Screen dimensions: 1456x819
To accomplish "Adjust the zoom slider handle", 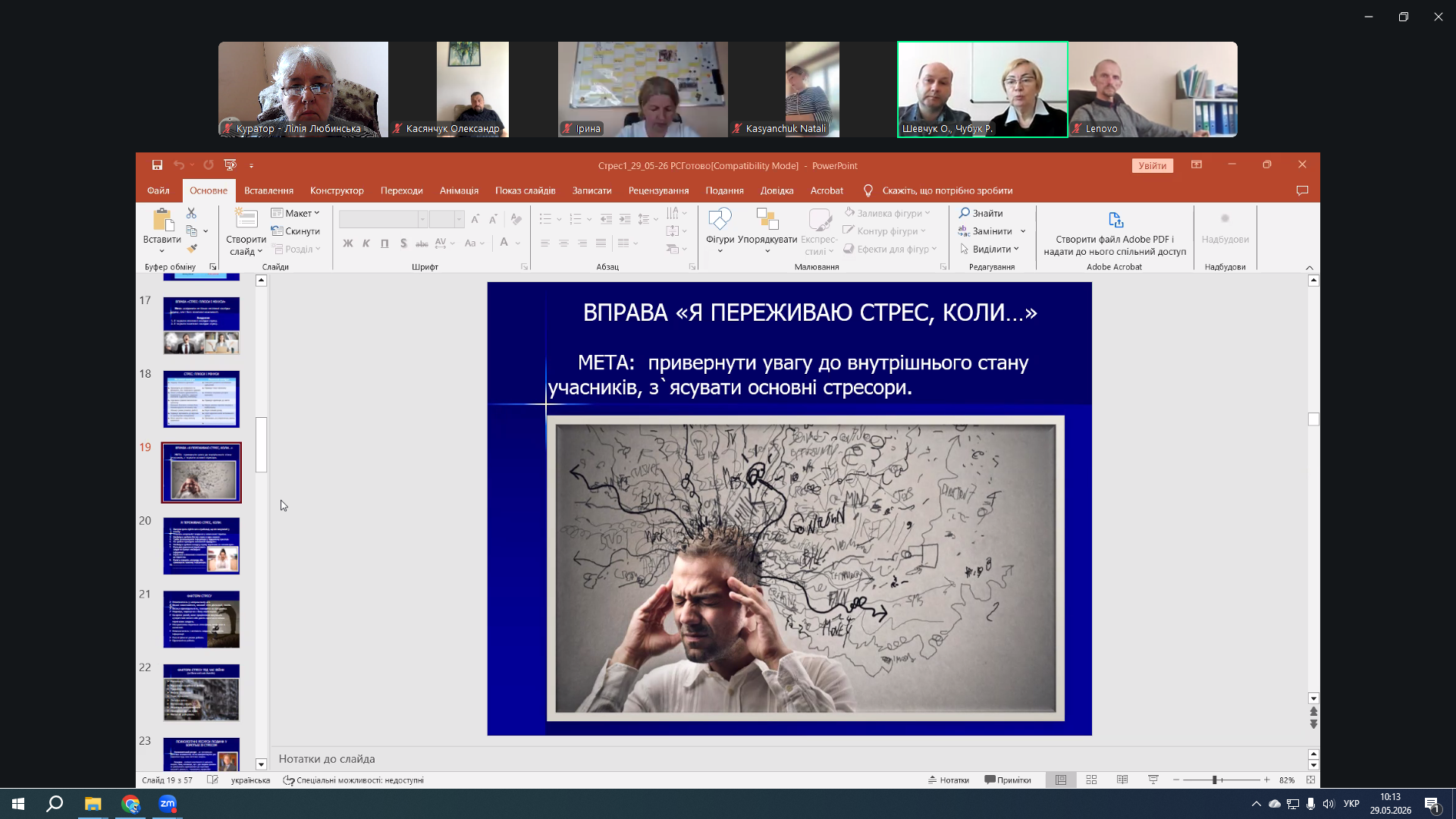I will point(1214,780).
